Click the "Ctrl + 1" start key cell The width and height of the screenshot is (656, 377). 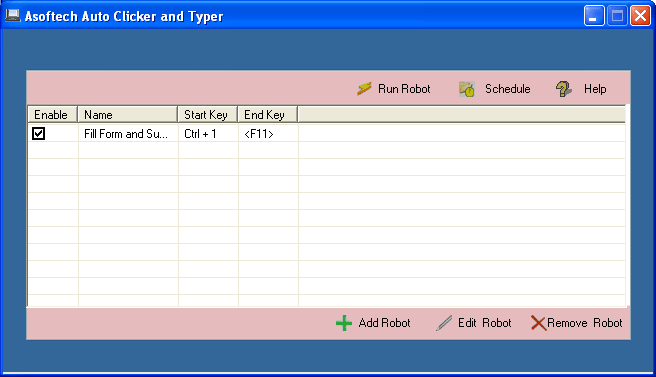click(x=200, y=134)
